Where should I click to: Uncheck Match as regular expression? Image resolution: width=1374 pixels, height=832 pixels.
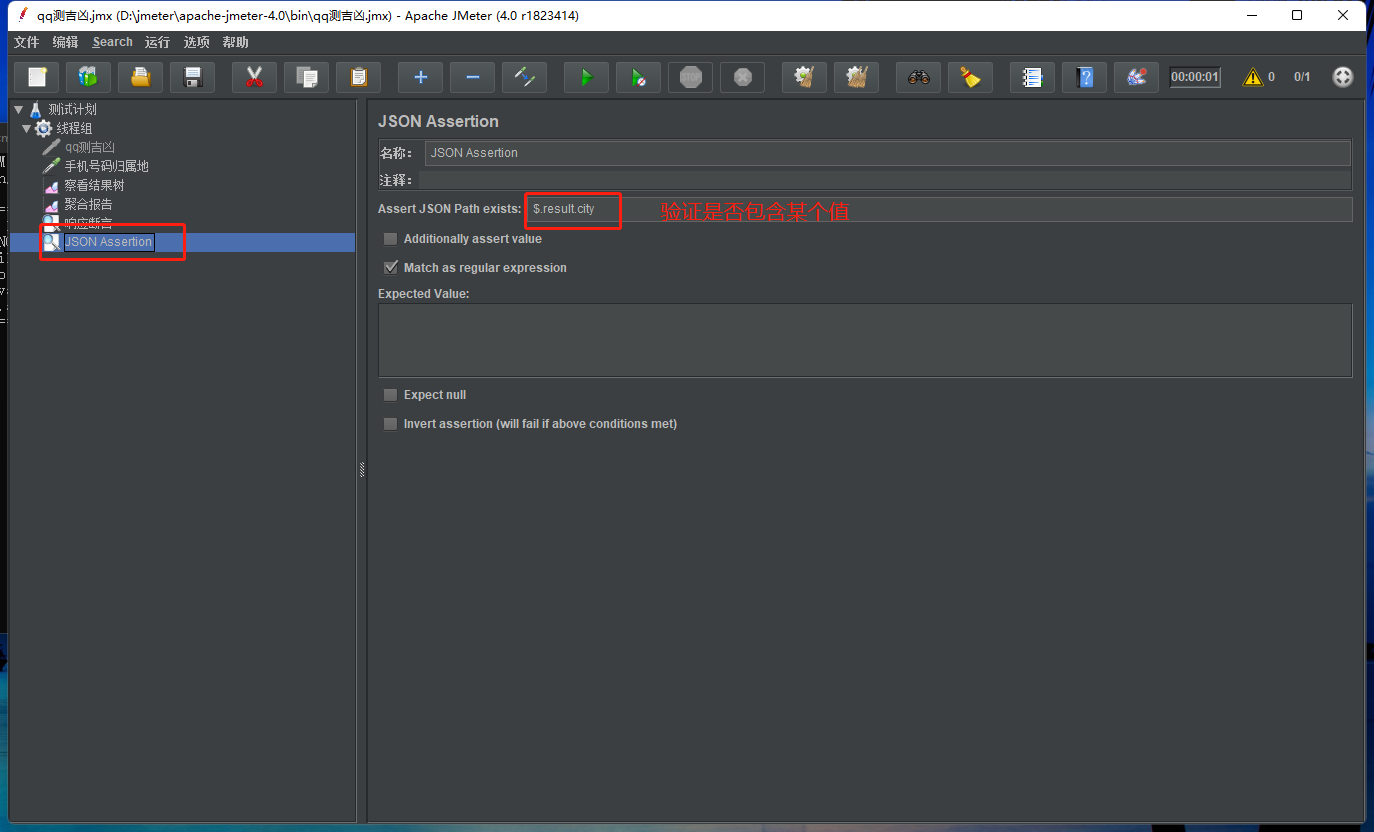pyautogui.click(x=390, y=268)
